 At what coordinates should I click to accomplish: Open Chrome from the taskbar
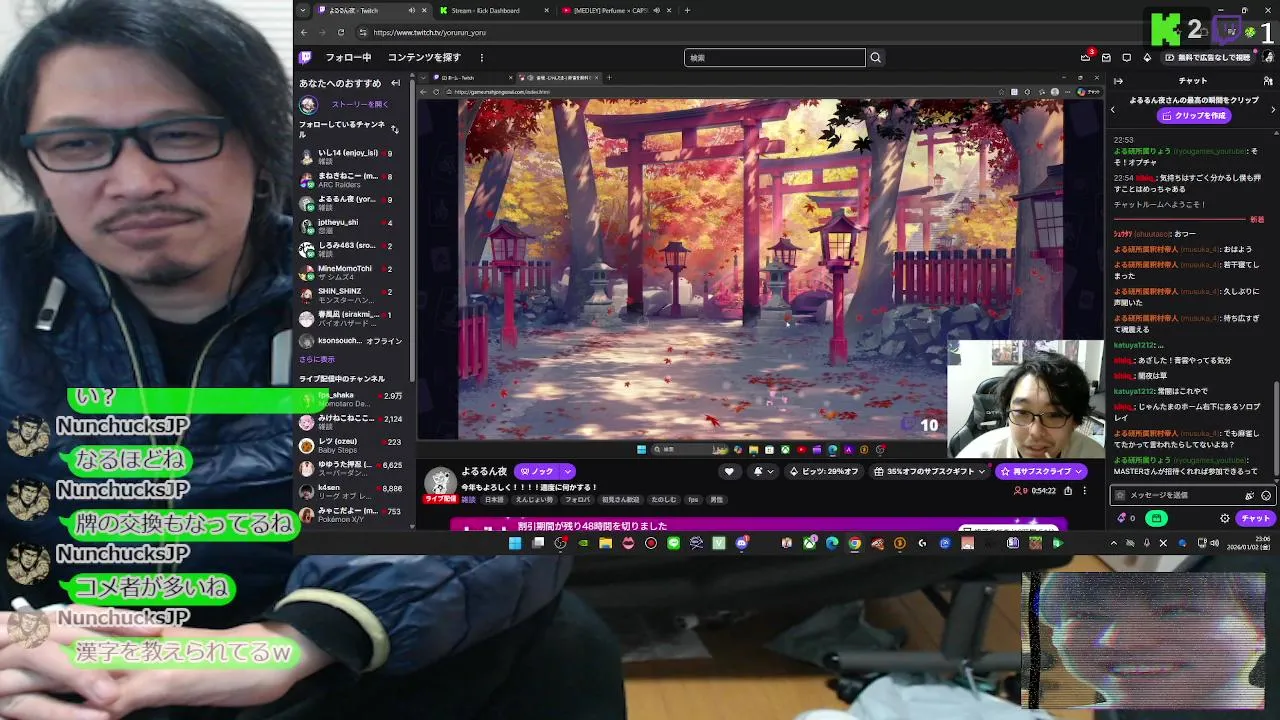(854, 543)
